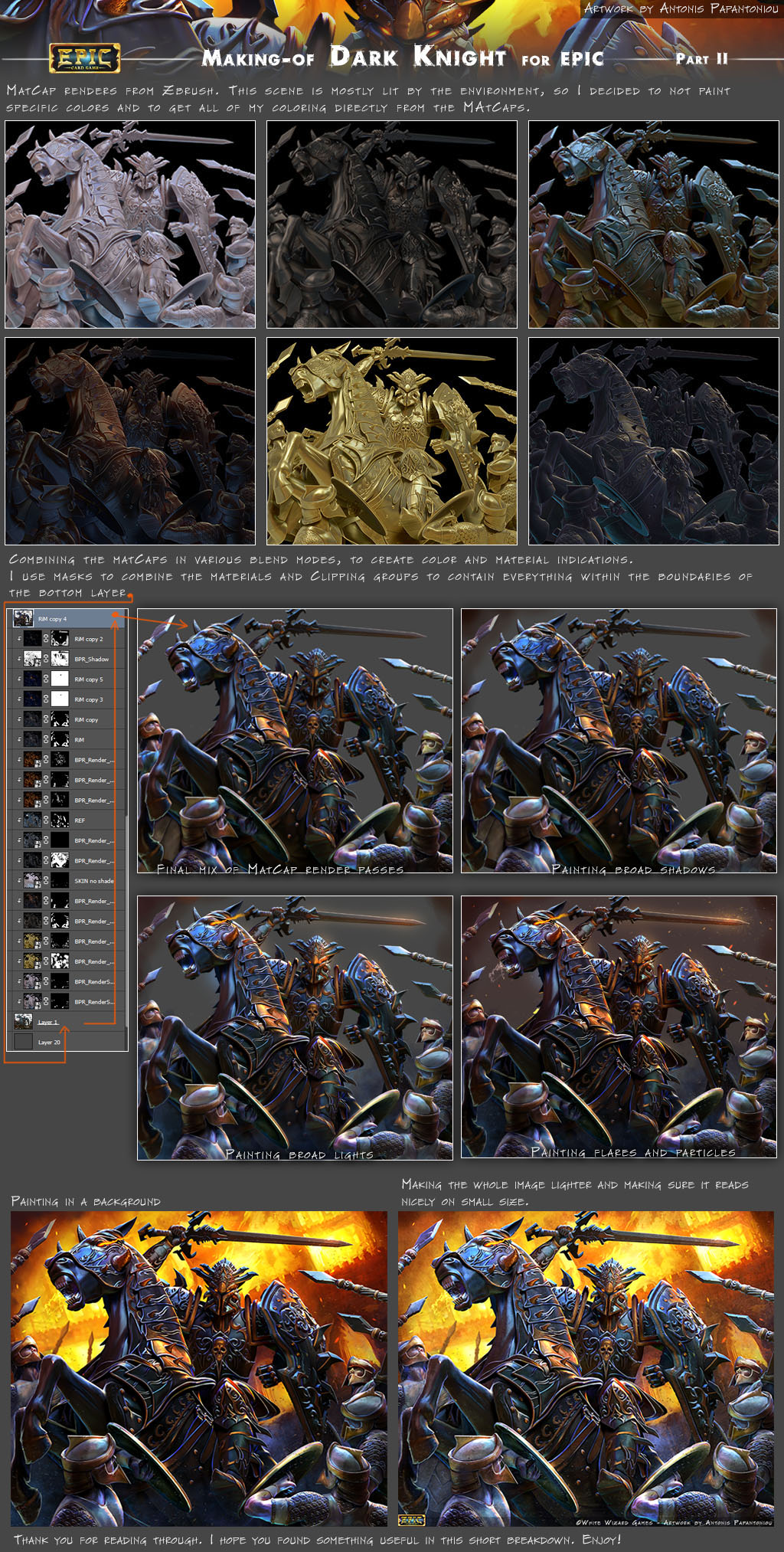Open the gold MatCap render image
The height and width of the screenshot is (1552, 784).
coord(392,441)
